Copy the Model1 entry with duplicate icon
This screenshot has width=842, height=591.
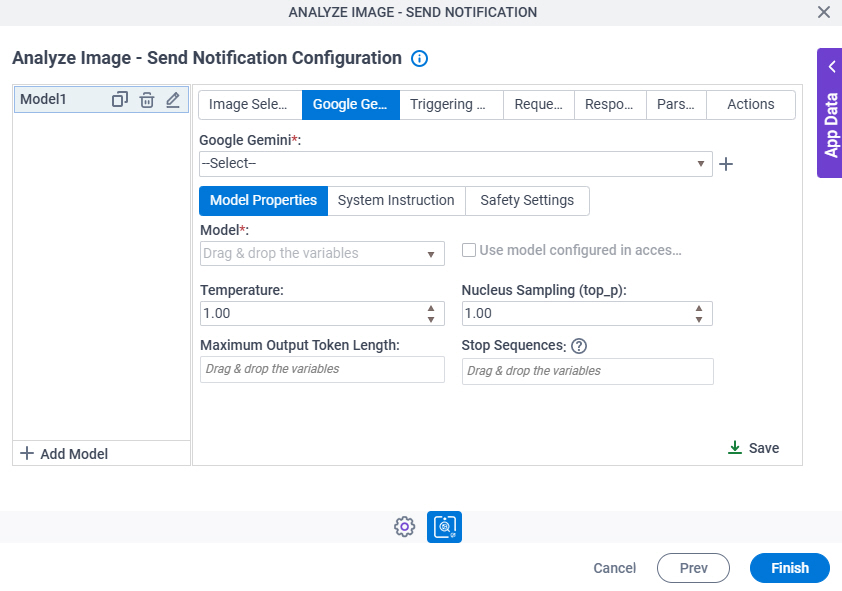tap(120, 100)
